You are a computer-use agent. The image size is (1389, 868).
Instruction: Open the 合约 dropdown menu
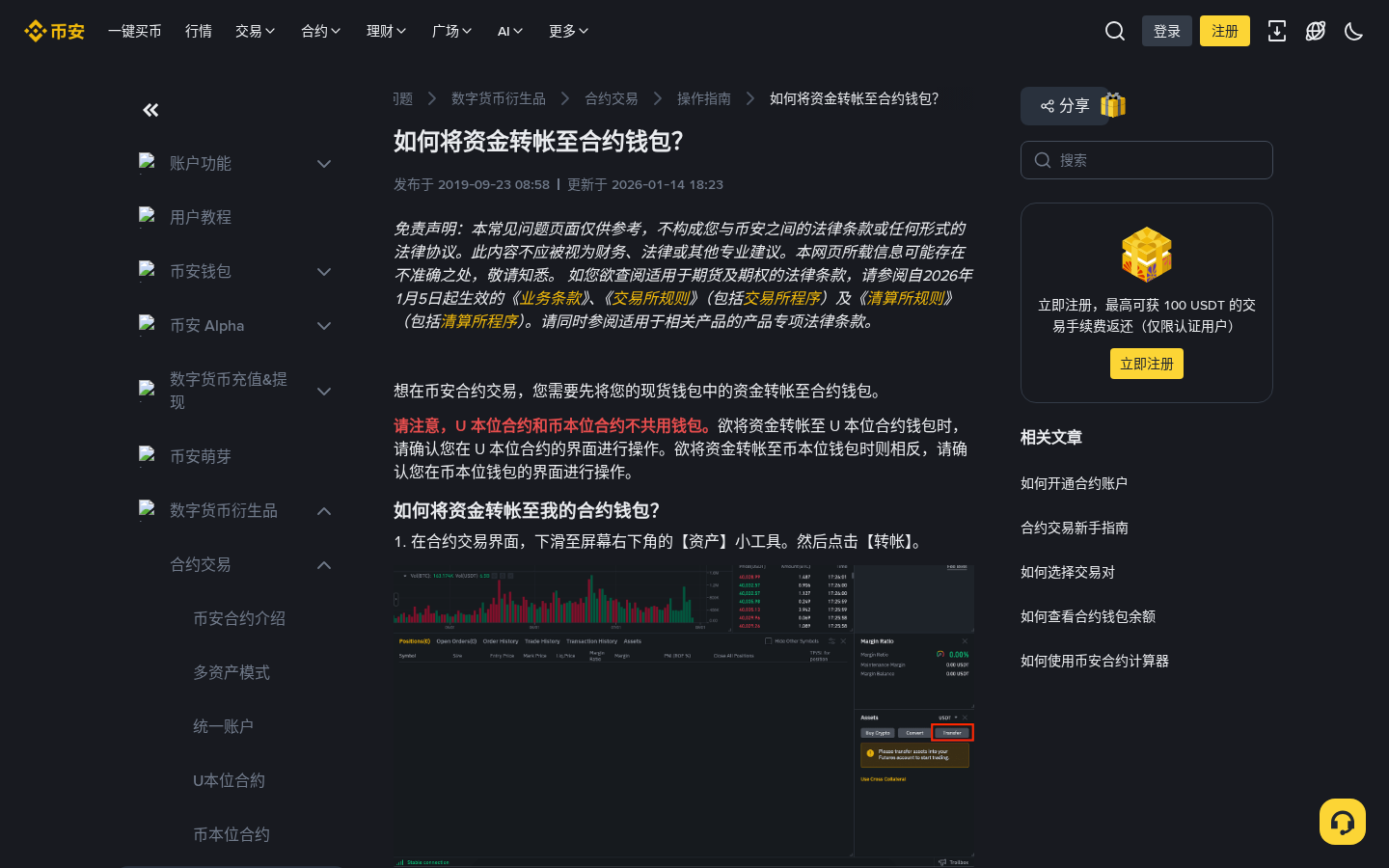click(x=321, y=31)
